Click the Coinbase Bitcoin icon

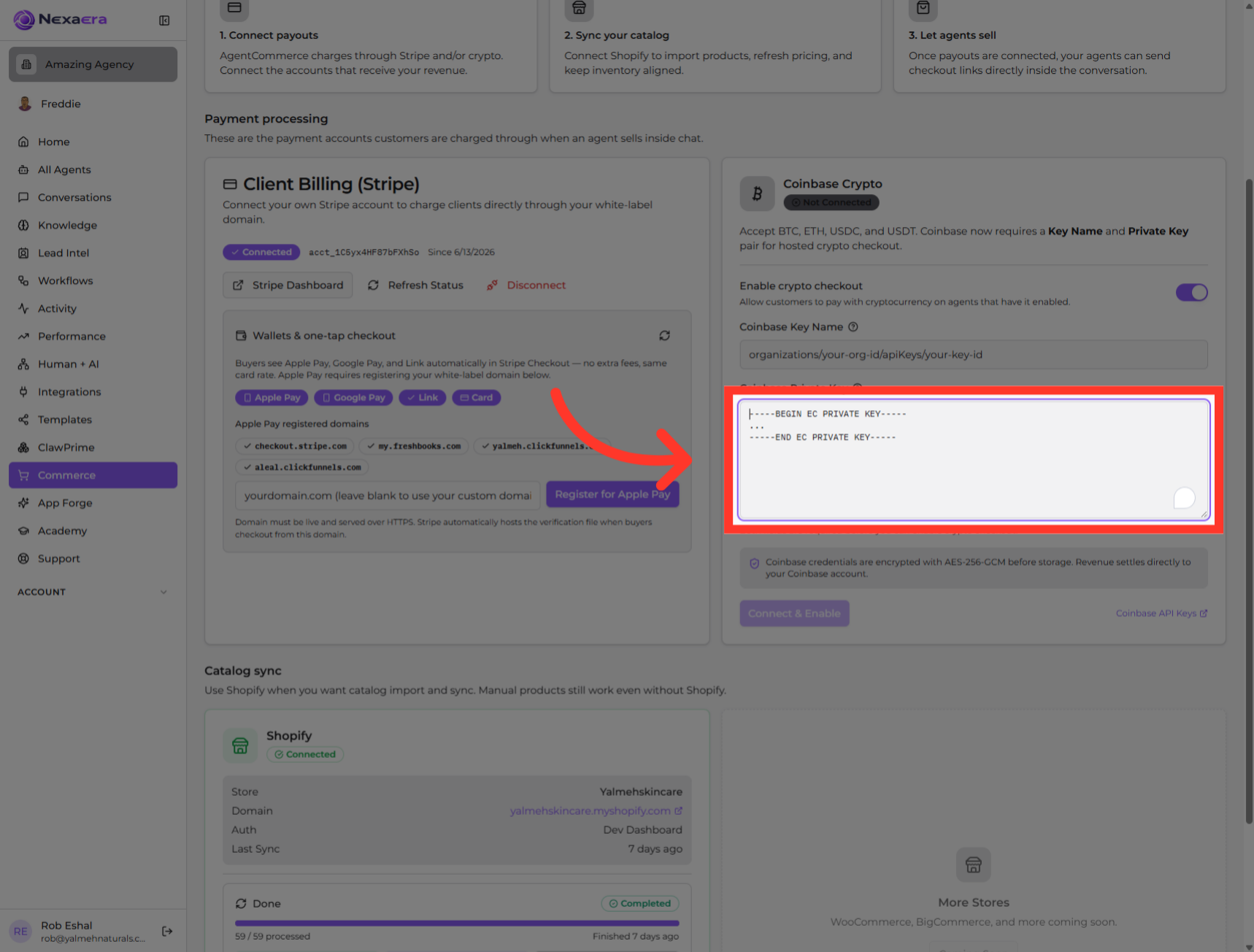pos(757,193)
